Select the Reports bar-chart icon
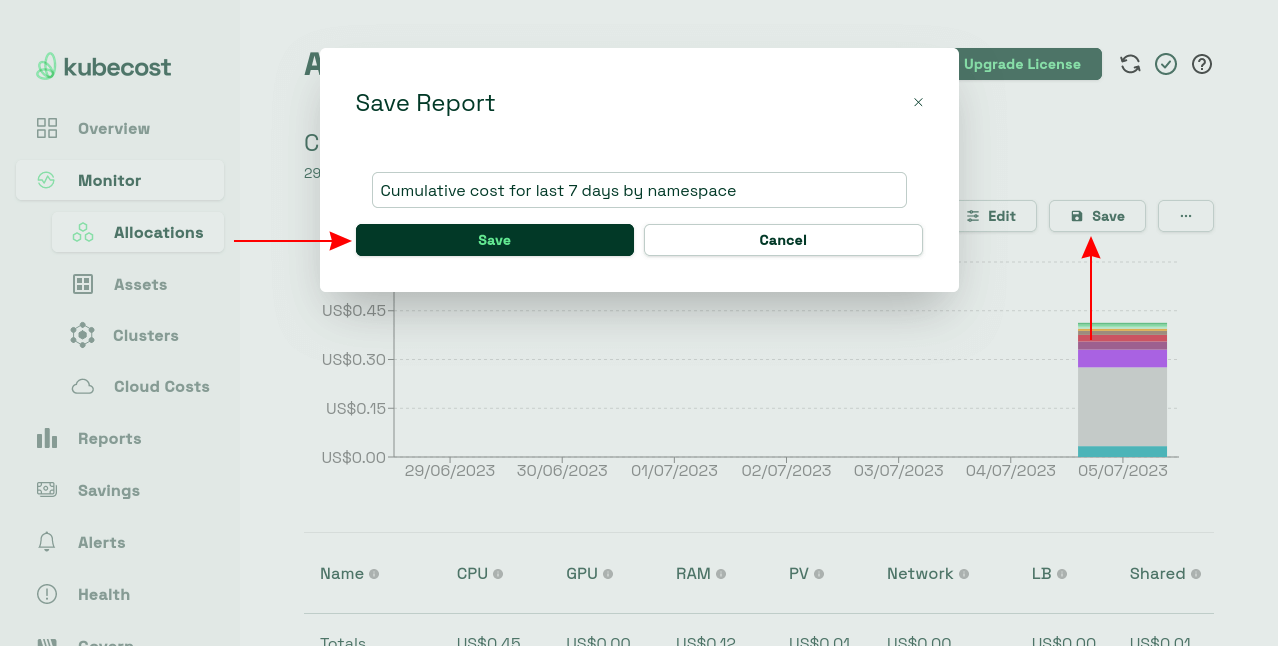Screen dimensions: 1278x646 [46, 438]
